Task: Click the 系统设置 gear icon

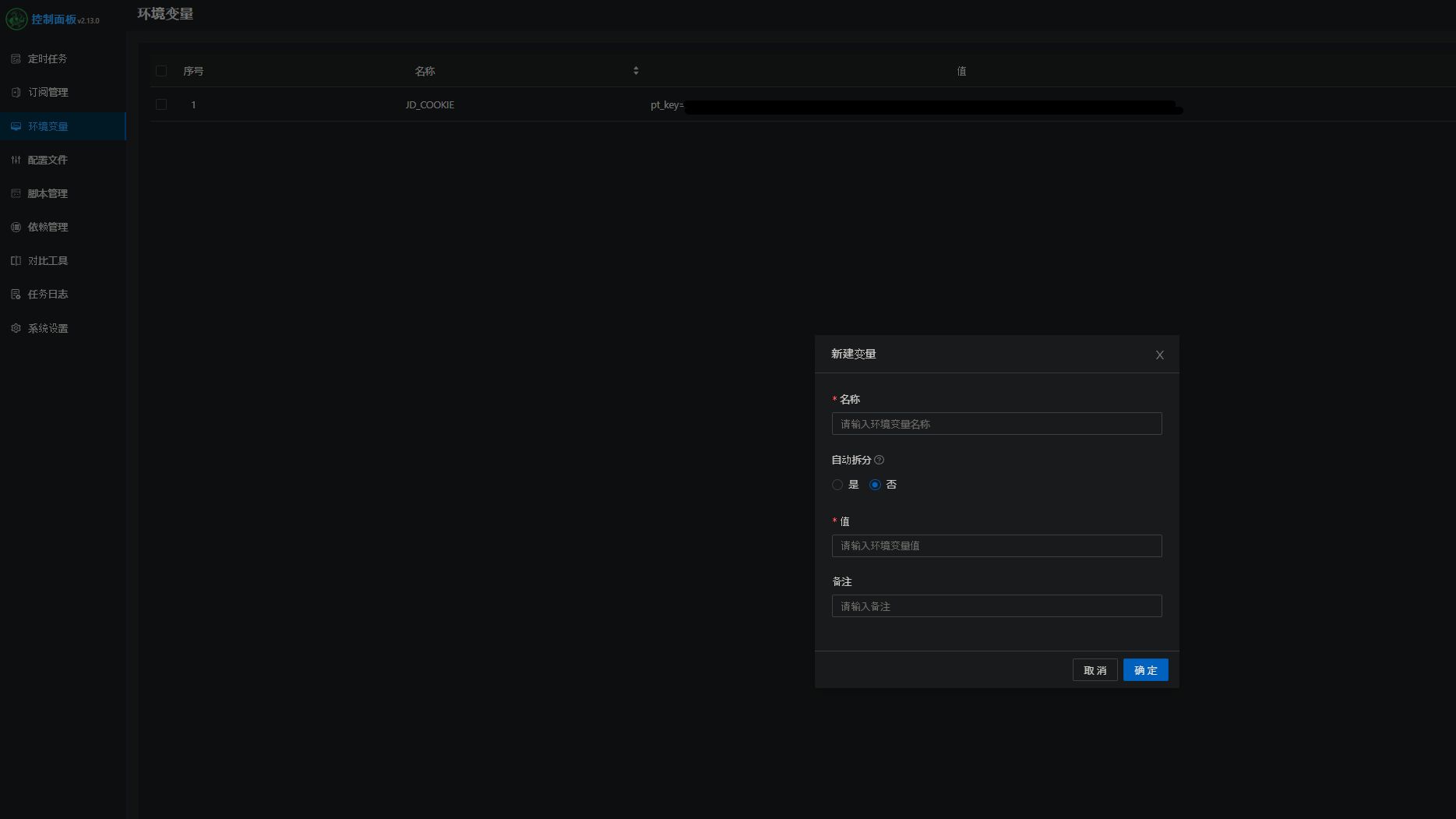Action: [16, 329]
